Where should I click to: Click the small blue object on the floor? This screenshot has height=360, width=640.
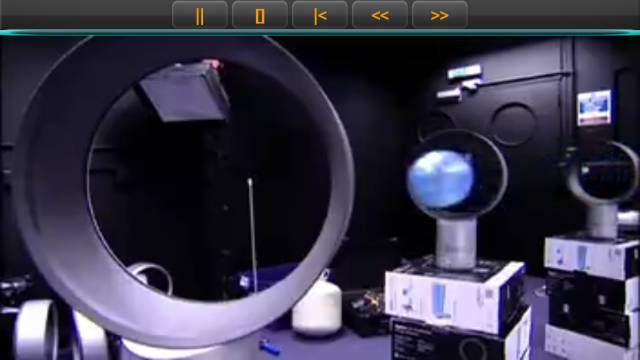(270, 347)
